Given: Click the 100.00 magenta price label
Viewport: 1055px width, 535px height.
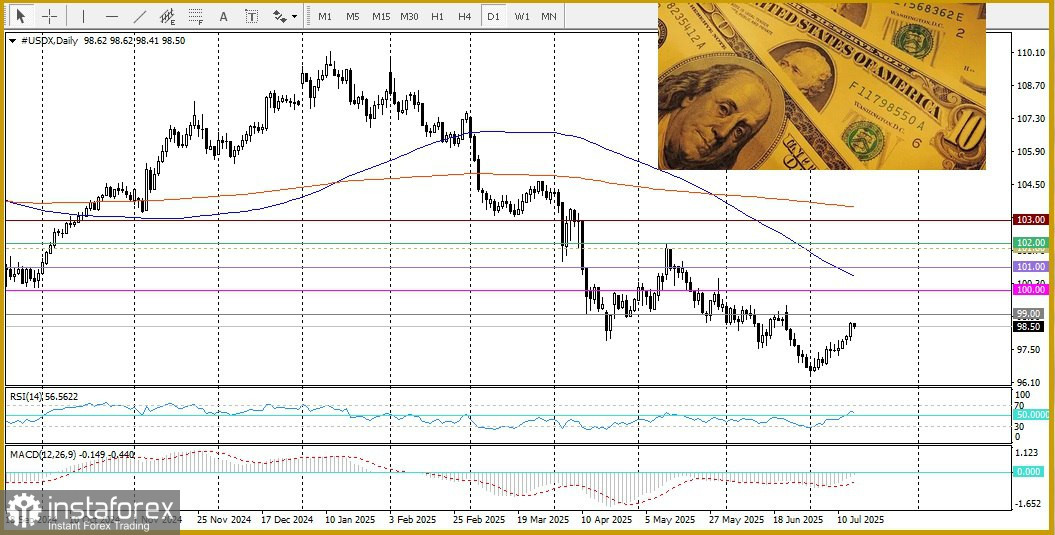Looking at the screenshot, I should pyautogui.click(x=1031, y=289).
